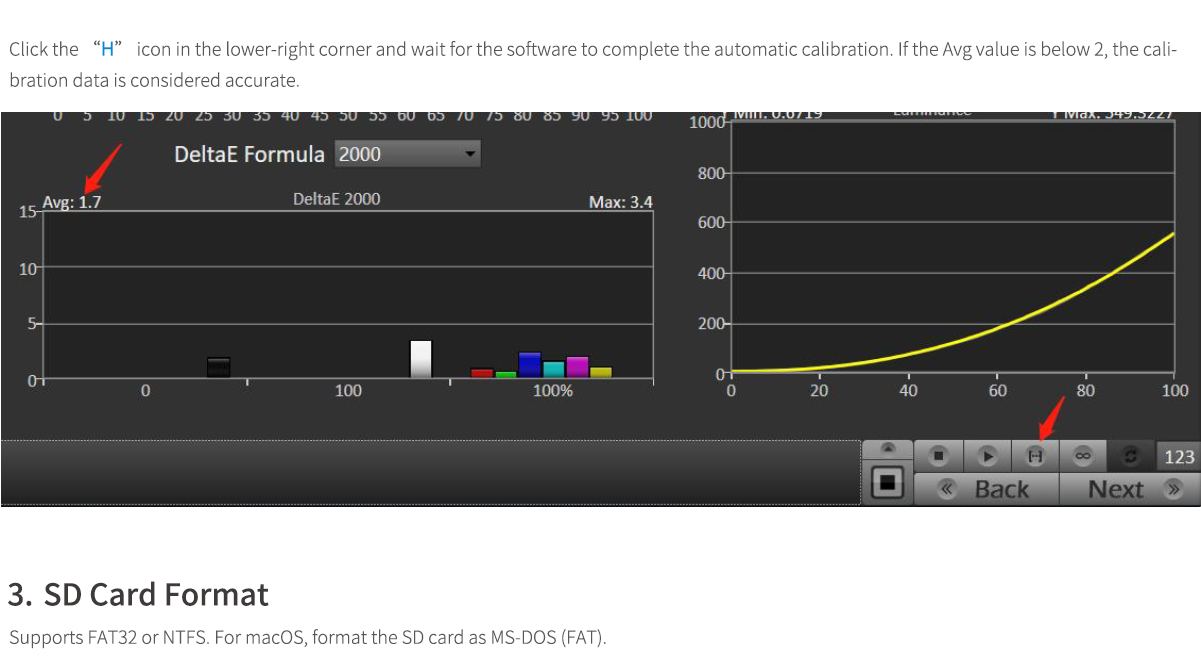Click the blue bar in DeltaE chart

coord(530,365)
